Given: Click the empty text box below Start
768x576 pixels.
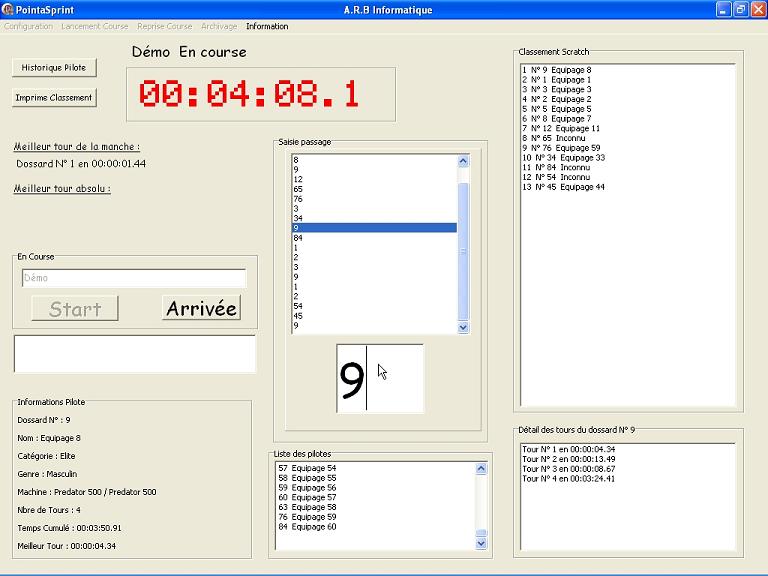Looking at the screenshot, I should [135, 354].
